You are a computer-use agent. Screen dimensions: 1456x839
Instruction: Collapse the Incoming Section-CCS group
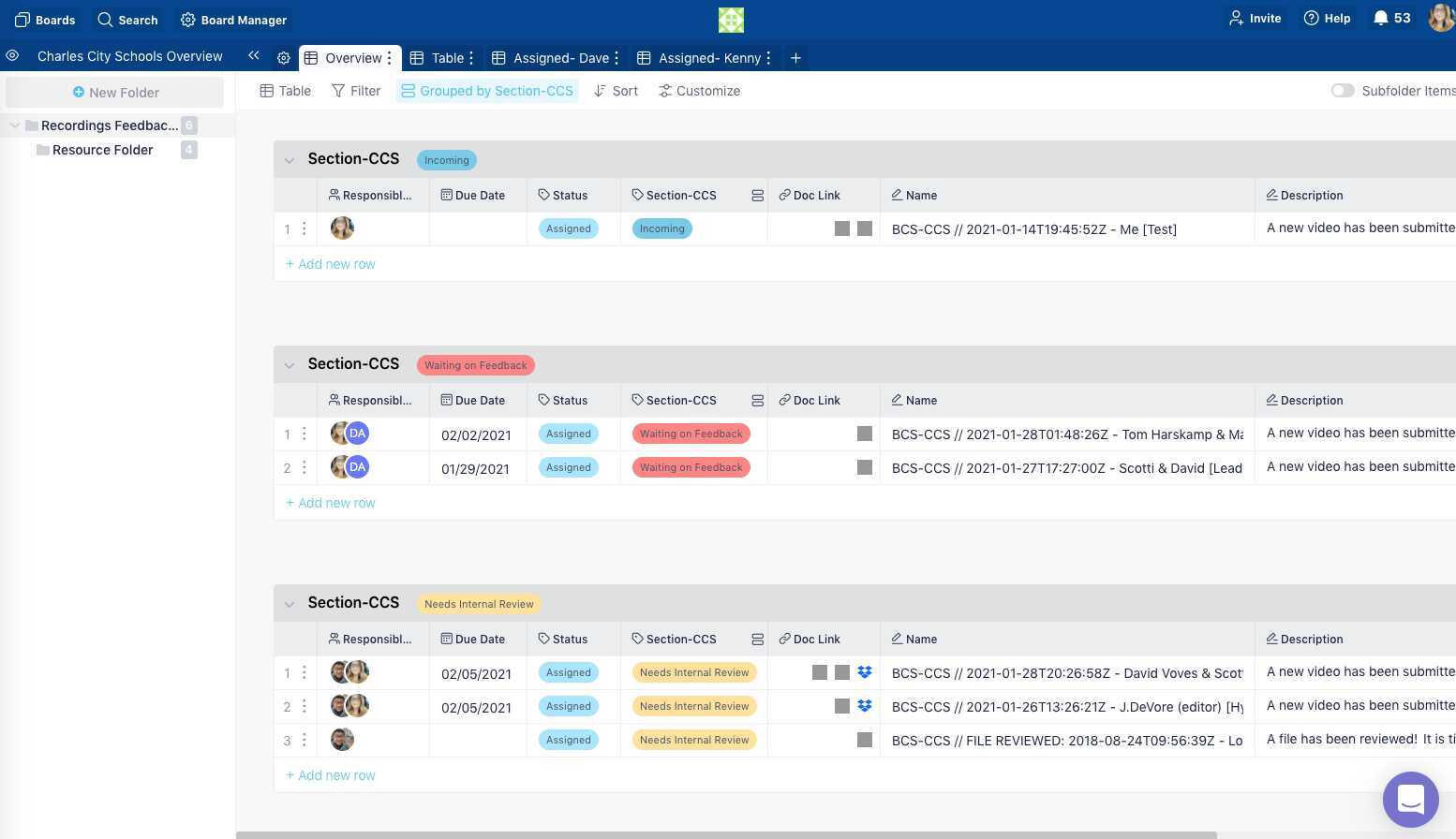[290, 160]
